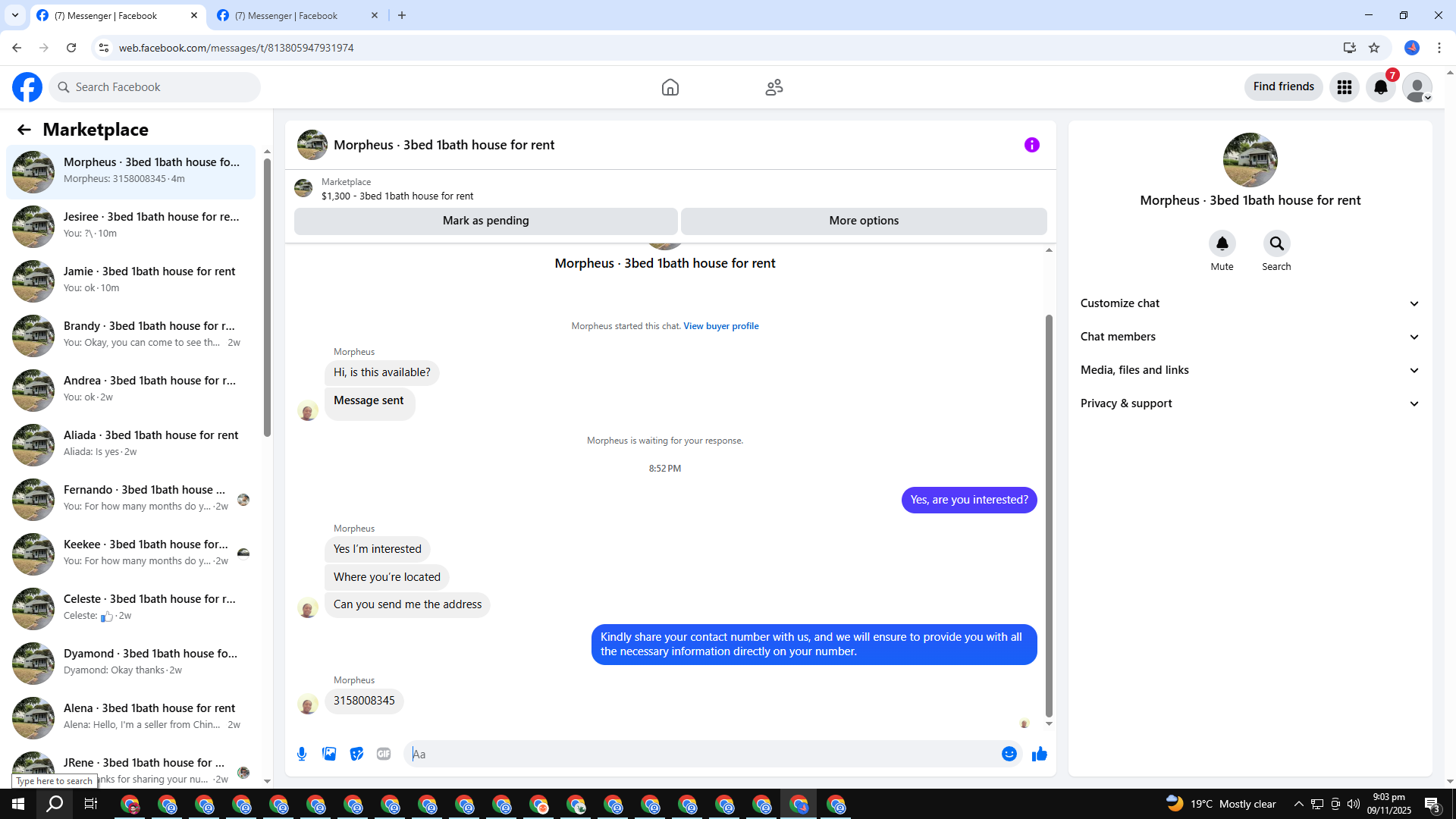Screen dimensions: 1456x819
Task: Bookmark this page with the star icon
Action: (x=1374, y=48)
